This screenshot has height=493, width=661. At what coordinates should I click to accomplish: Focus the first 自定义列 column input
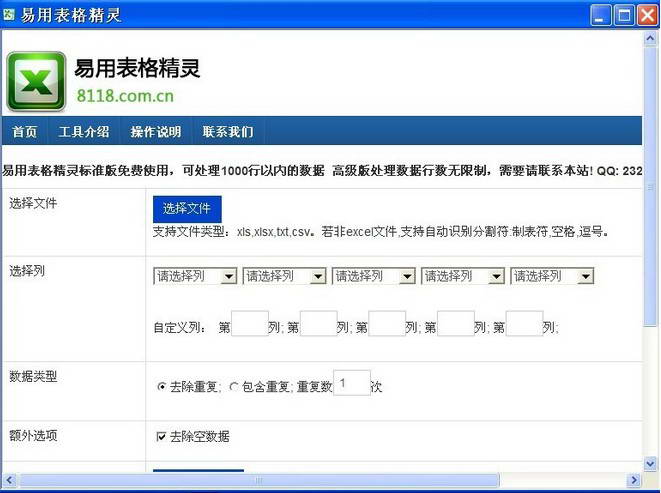point(250,323)
